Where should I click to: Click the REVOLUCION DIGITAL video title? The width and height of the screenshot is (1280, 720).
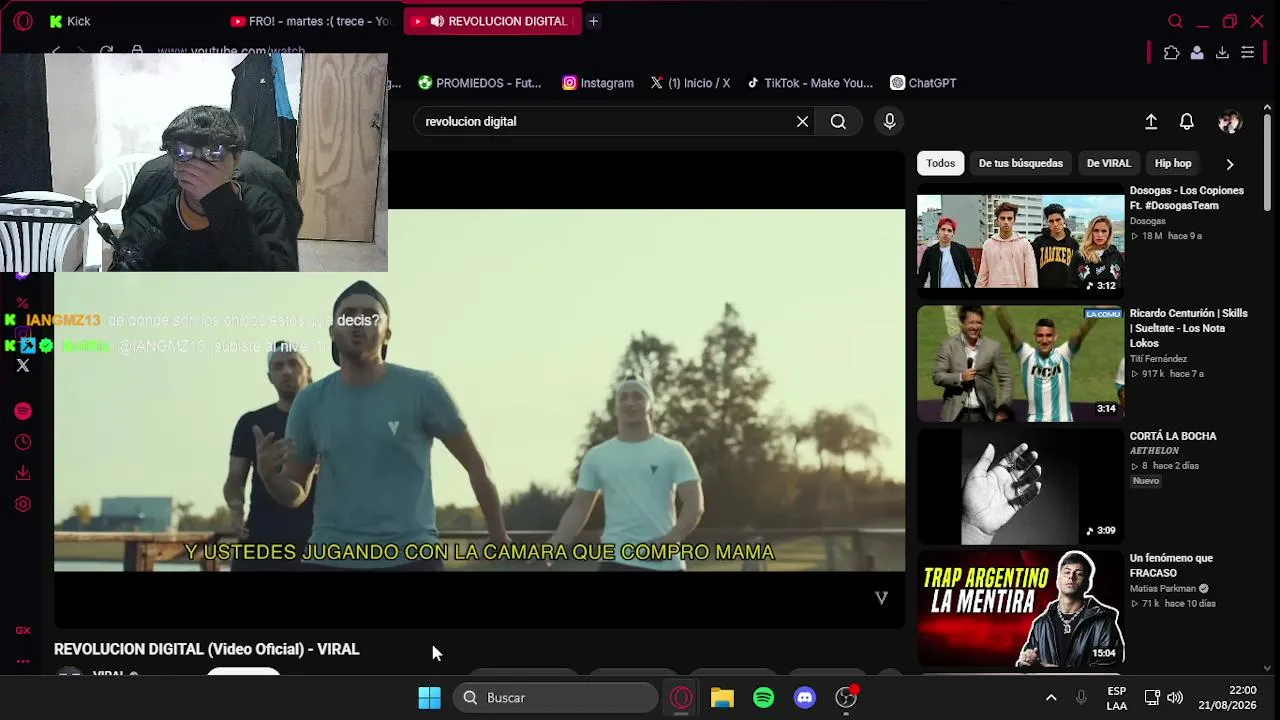pos(207,649)
